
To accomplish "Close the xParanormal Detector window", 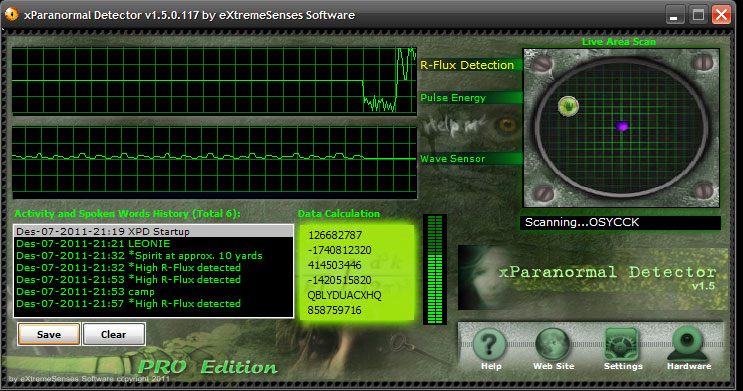I will (x=721, y=15).
